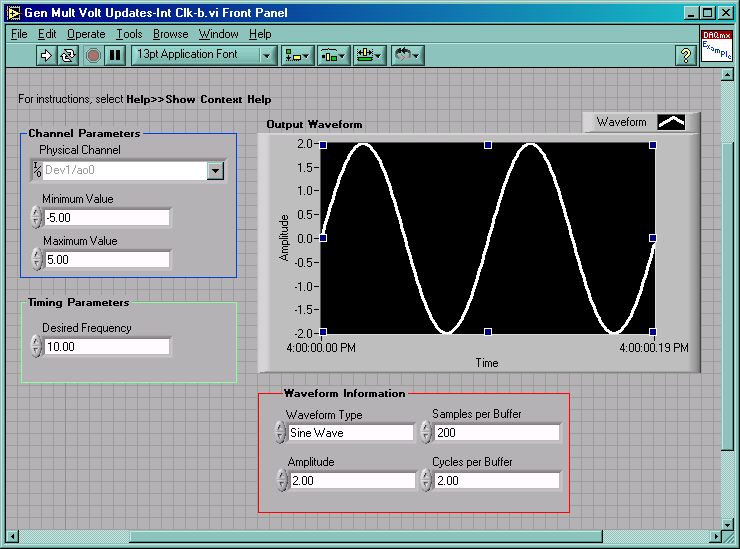Click the horizontal scrollbar right arrow
Screen dimensions: 740x549
[x=716, y=536]
